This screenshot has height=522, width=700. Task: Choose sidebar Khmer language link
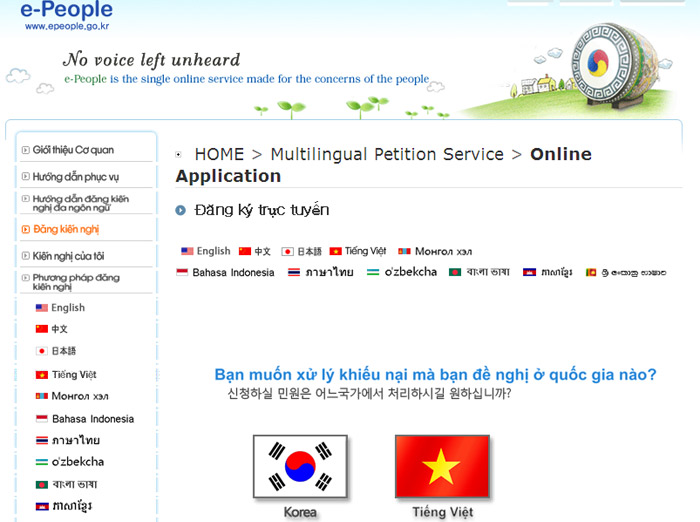72,506
